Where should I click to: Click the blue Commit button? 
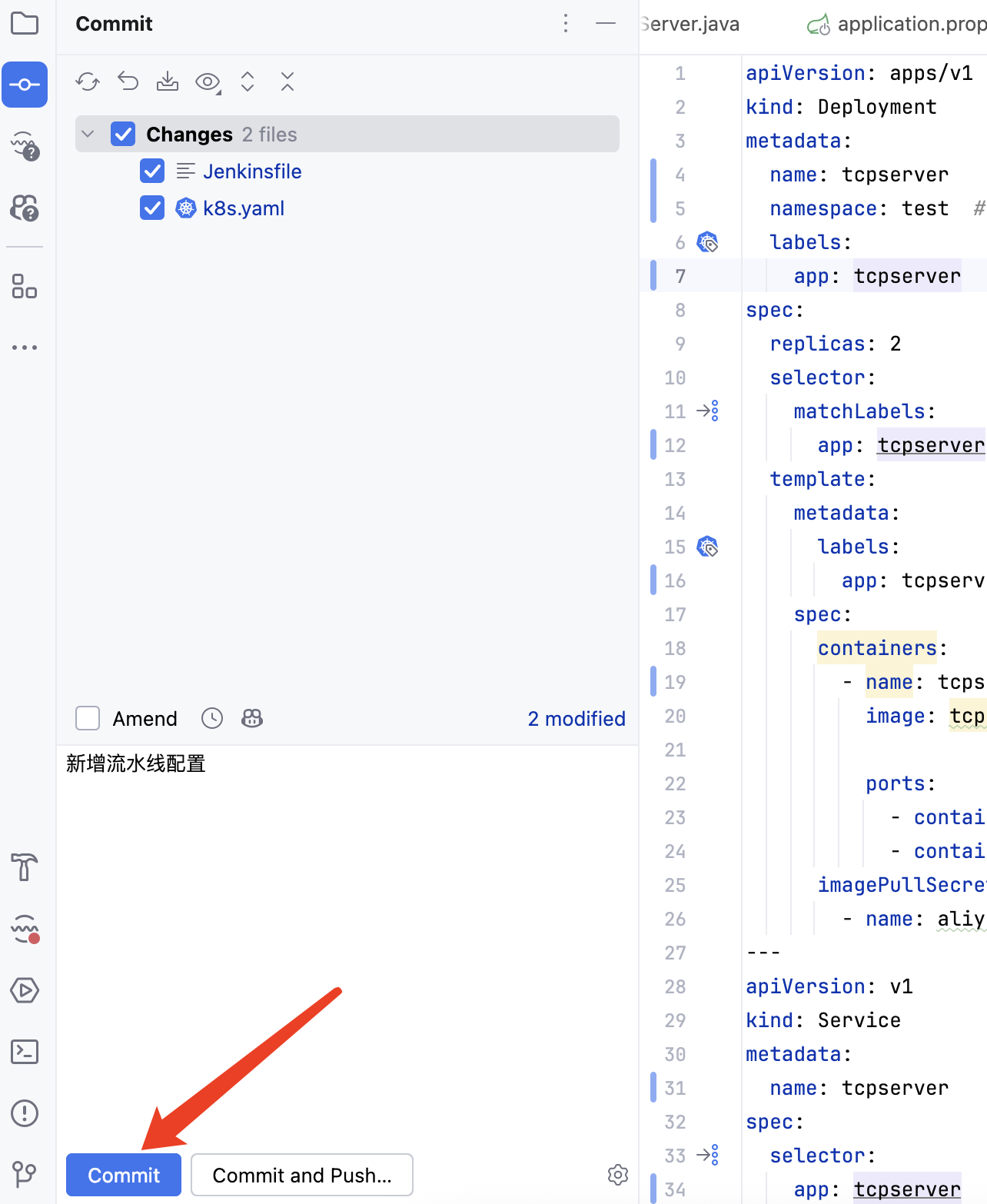124,1175
